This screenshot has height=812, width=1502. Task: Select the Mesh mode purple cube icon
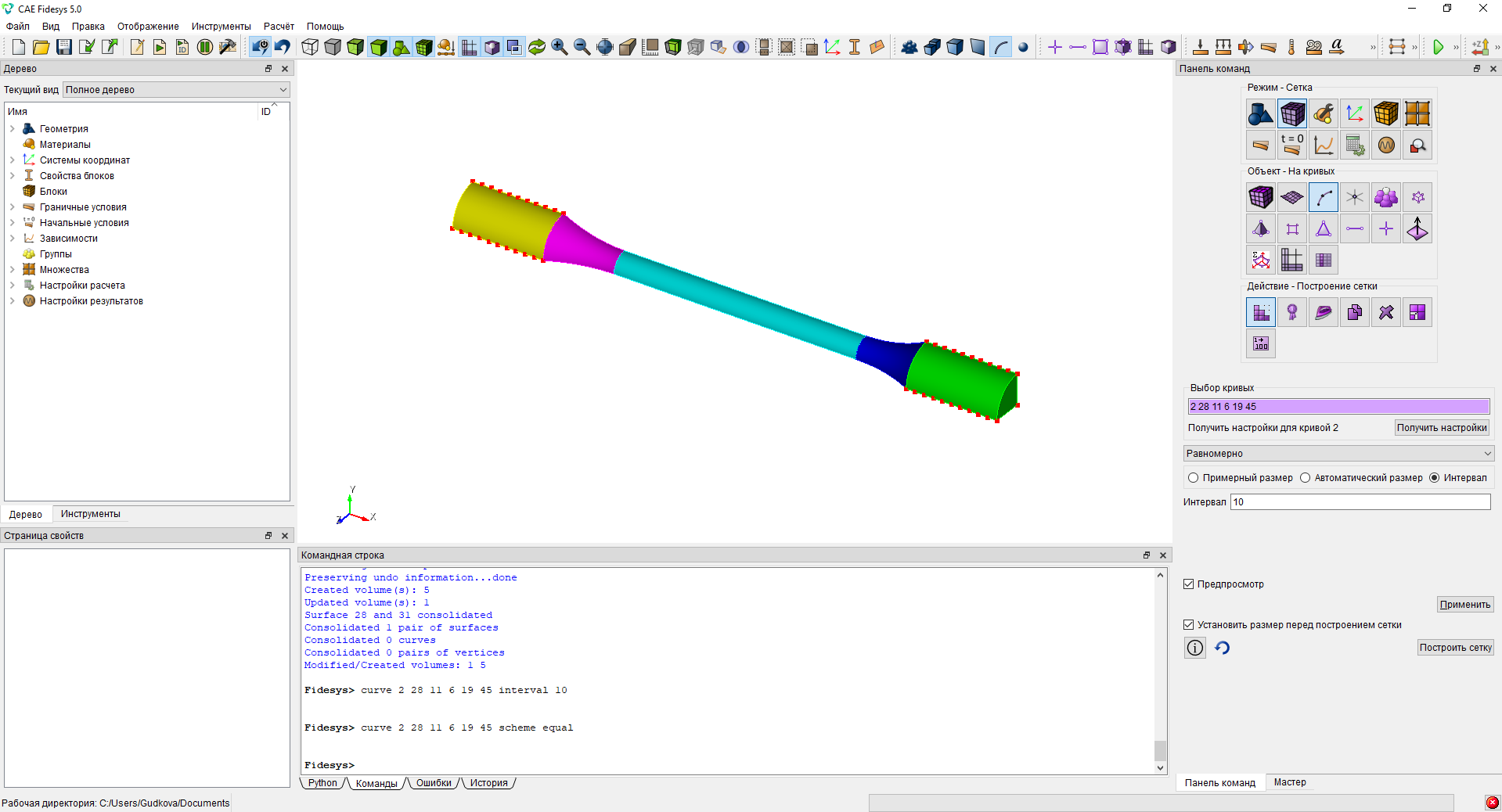tap(1292, 114)
